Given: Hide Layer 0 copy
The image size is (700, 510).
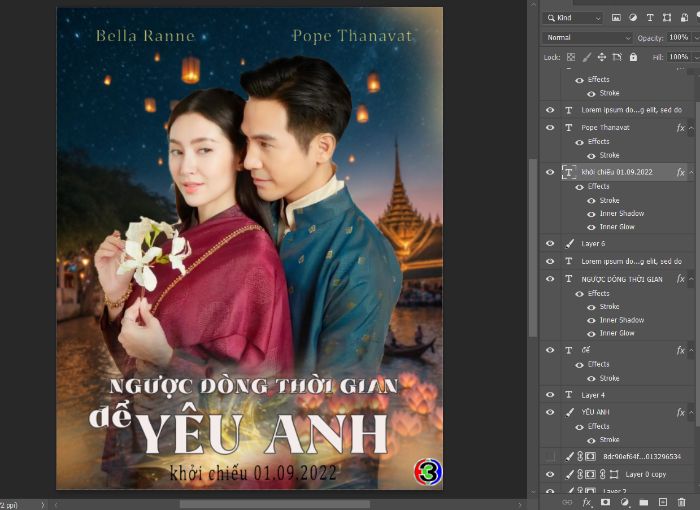Looking at the screenshot, I should coord(550,474).
